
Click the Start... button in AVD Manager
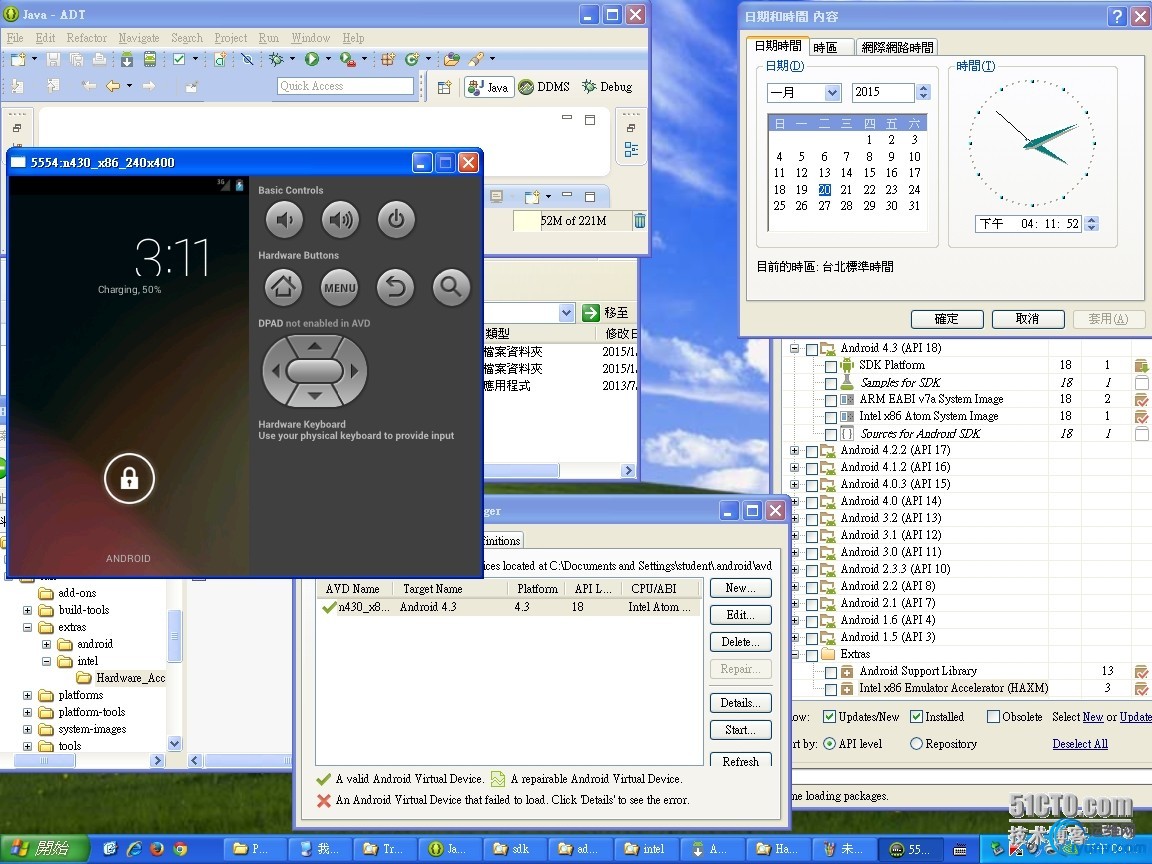740,730
